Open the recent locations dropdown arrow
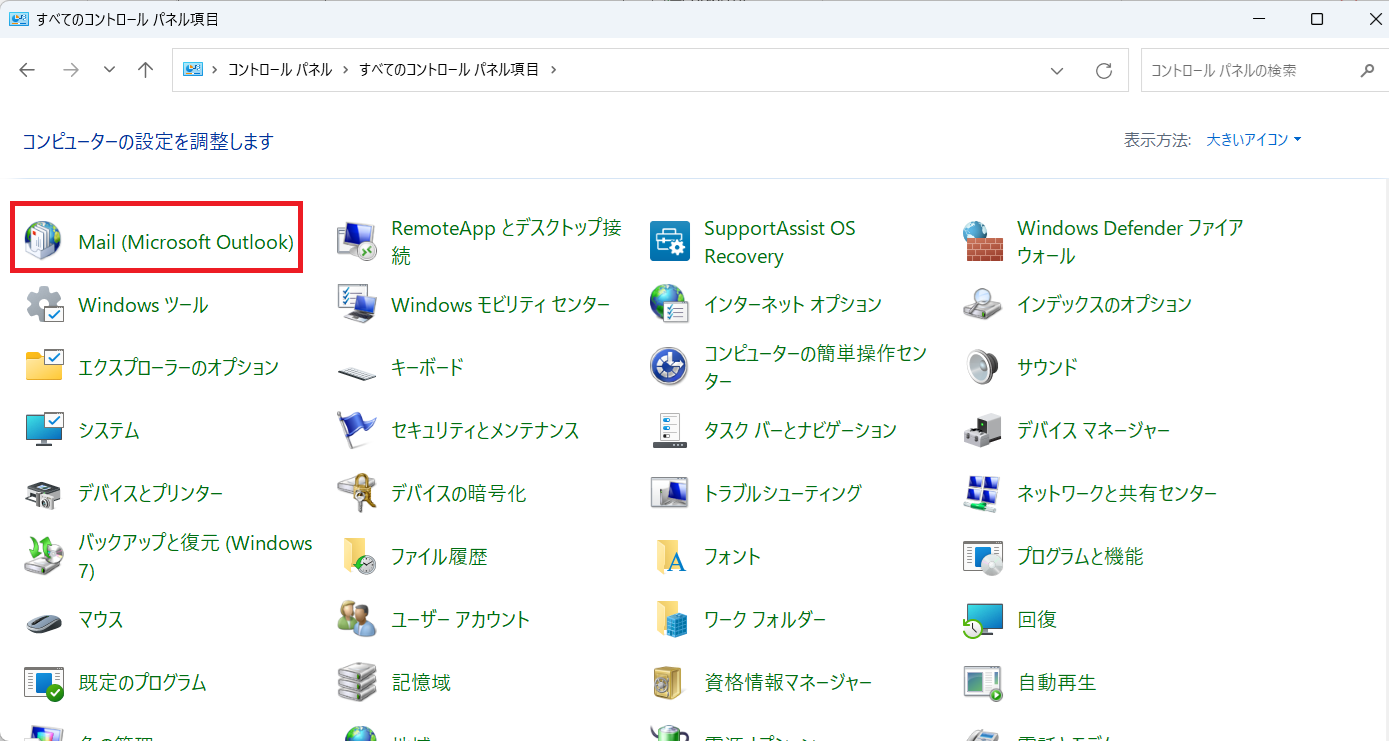 coord(110,70)
